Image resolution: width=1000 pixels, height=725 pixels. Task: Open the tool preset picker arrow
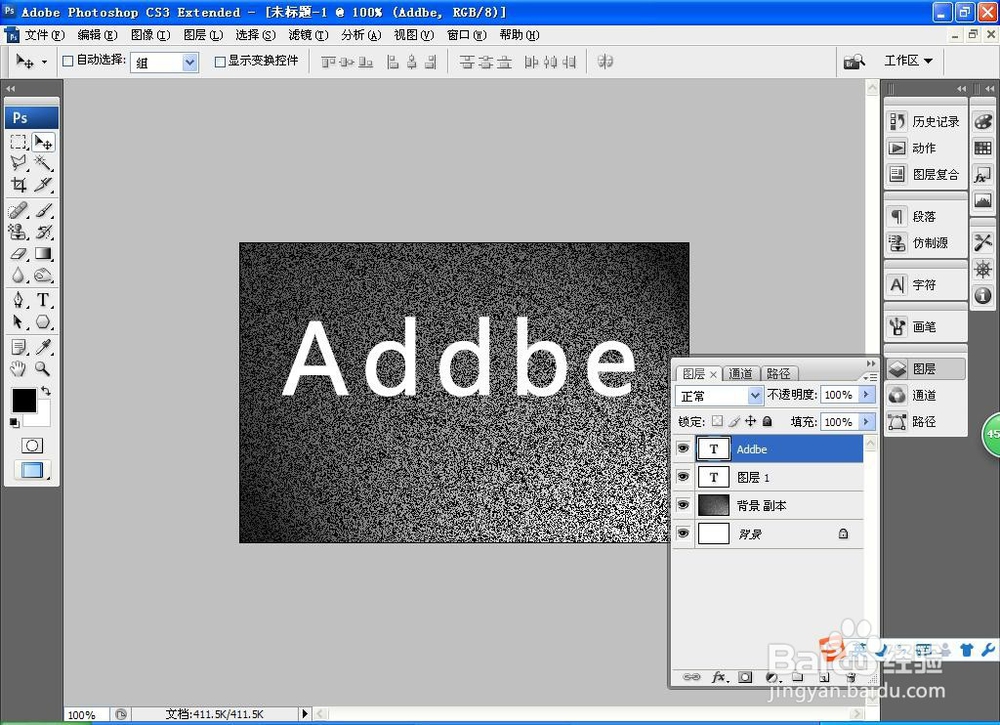point(44,62)
